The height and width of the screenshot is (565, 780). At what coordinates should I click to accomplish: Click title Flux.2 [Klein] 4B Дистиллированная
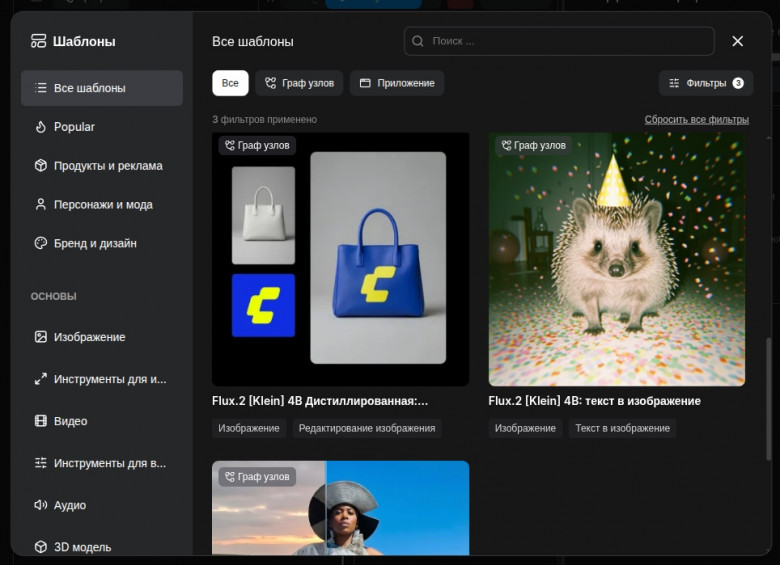point(320,401)
